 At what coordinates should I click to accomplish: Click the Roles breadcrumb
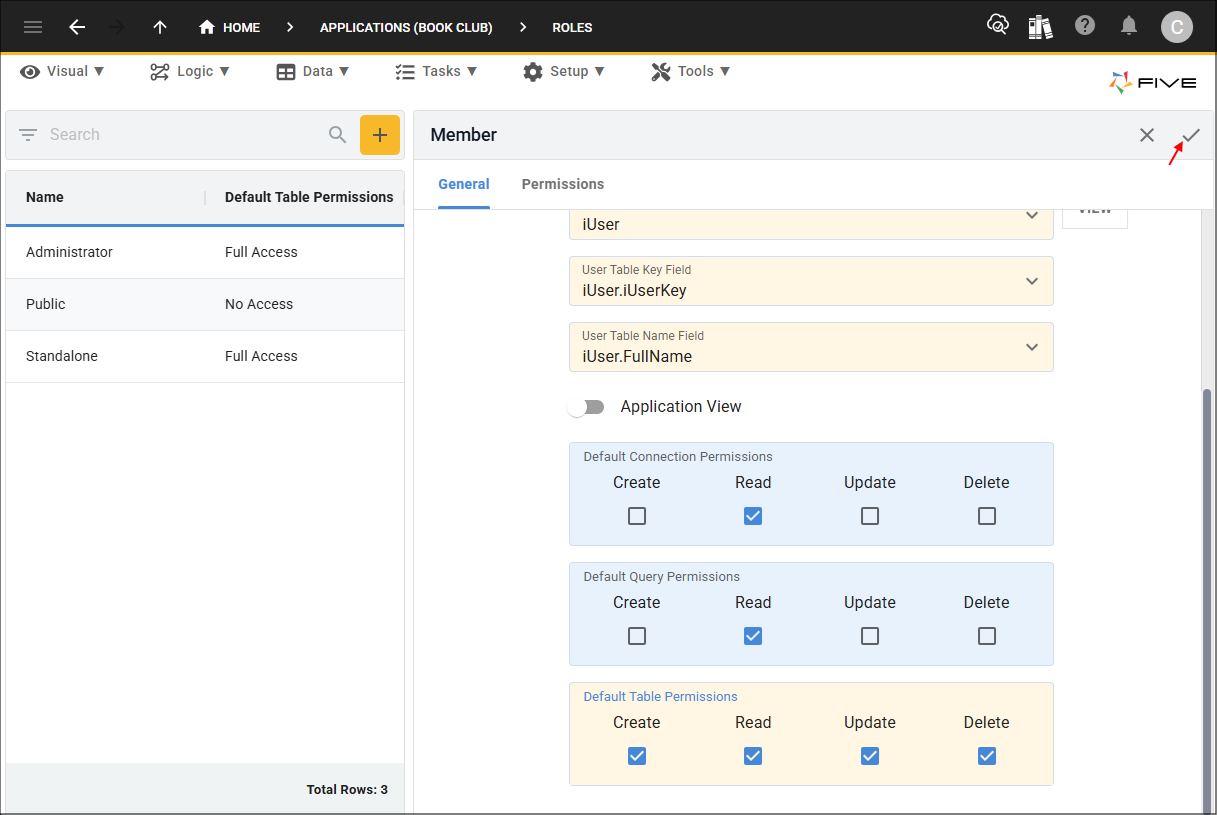tap(572, 28)
